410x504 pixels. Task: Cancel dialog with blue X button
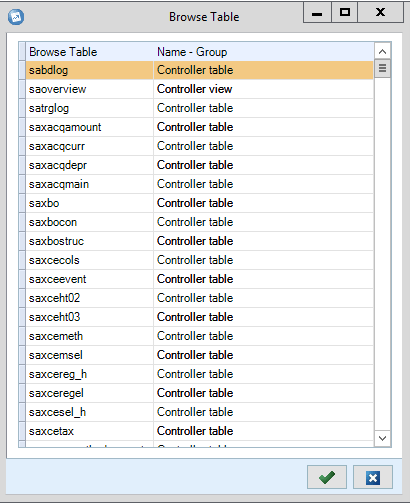click(373, 477)
